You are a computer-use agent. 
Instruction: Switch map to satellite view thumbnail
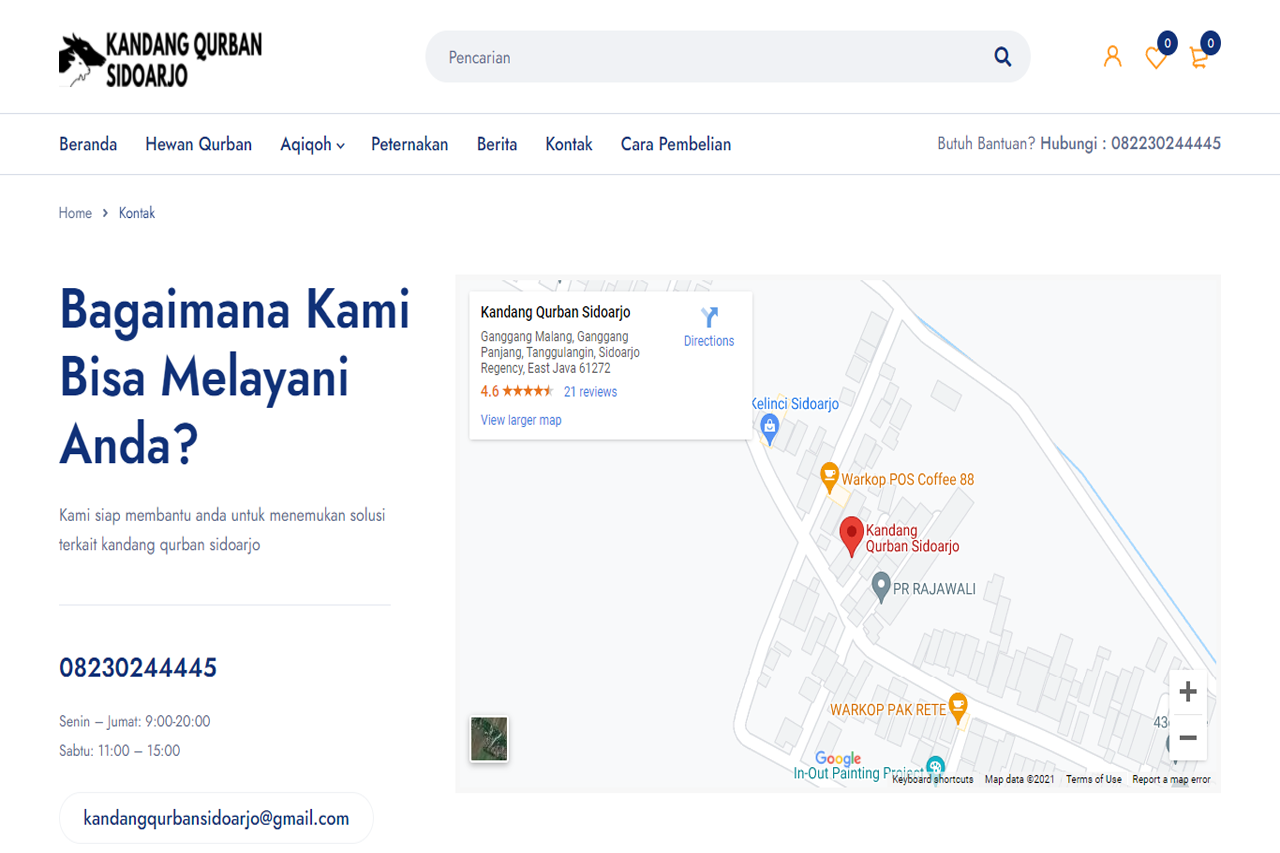(489, 739)
